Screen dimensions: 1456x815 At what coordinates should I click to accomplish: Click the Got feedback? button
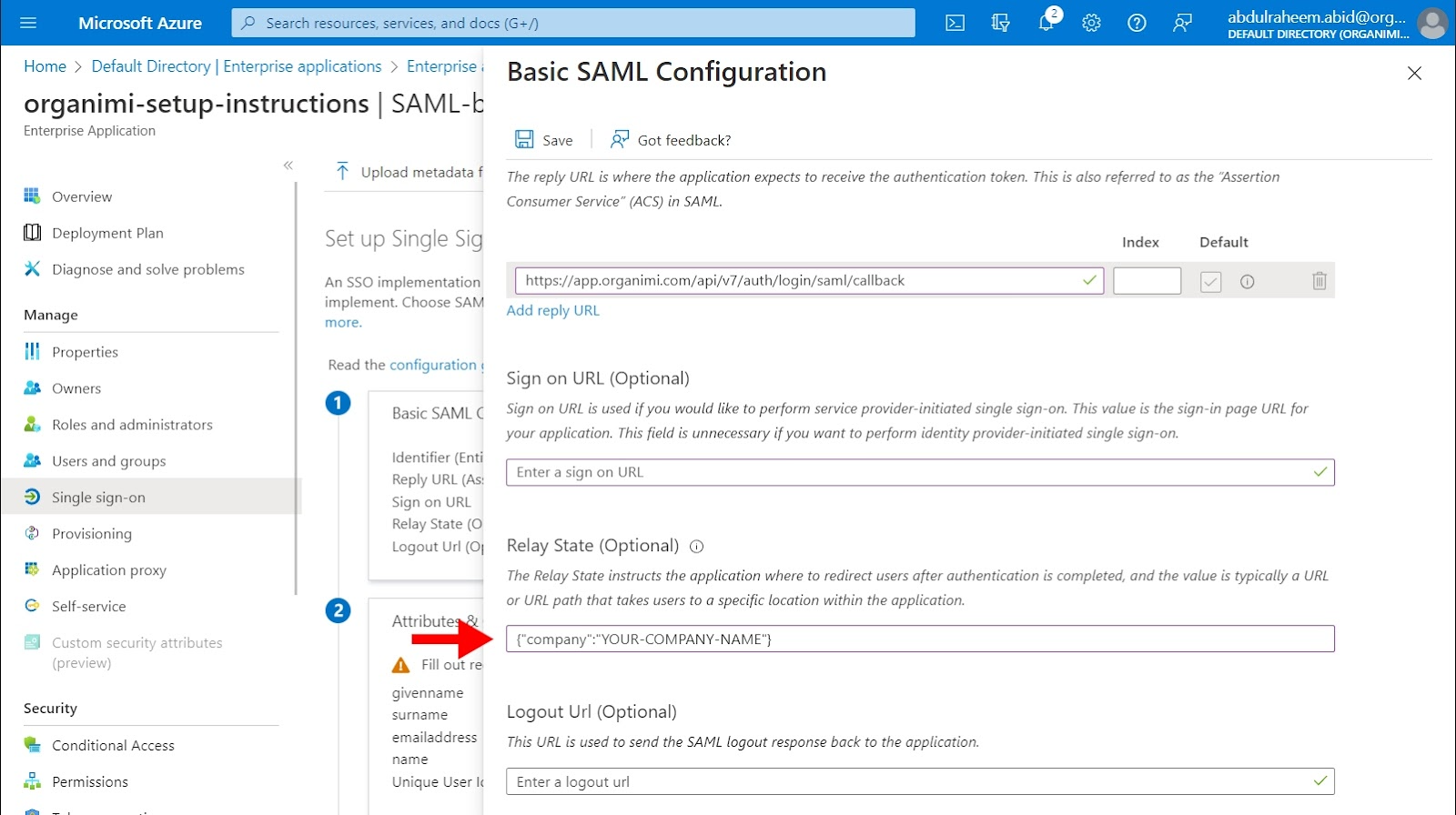click(x=671, y=139)
